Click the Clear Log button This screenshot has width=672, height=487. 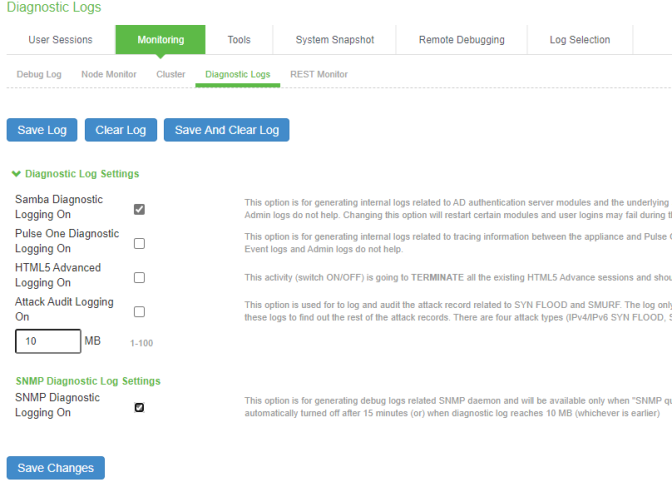tap(121, 130)
